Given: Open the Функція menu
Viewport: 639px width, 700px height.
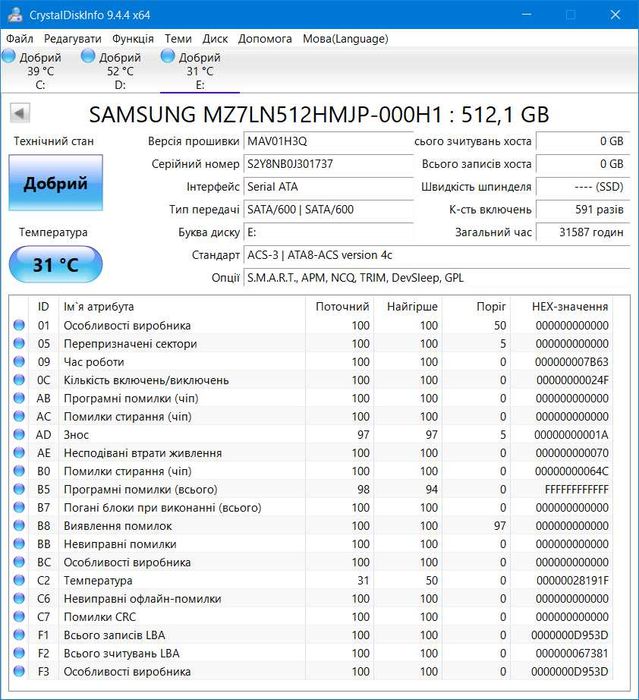Looking at the screenshot, I should 133,39.
